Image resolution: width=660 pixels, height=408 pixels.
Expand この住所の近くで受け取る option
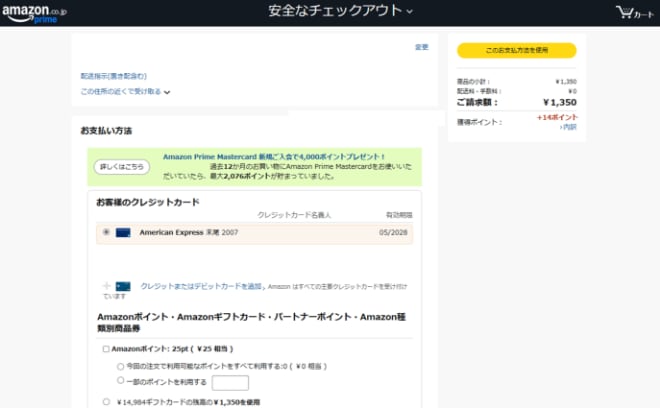(125, 91)
